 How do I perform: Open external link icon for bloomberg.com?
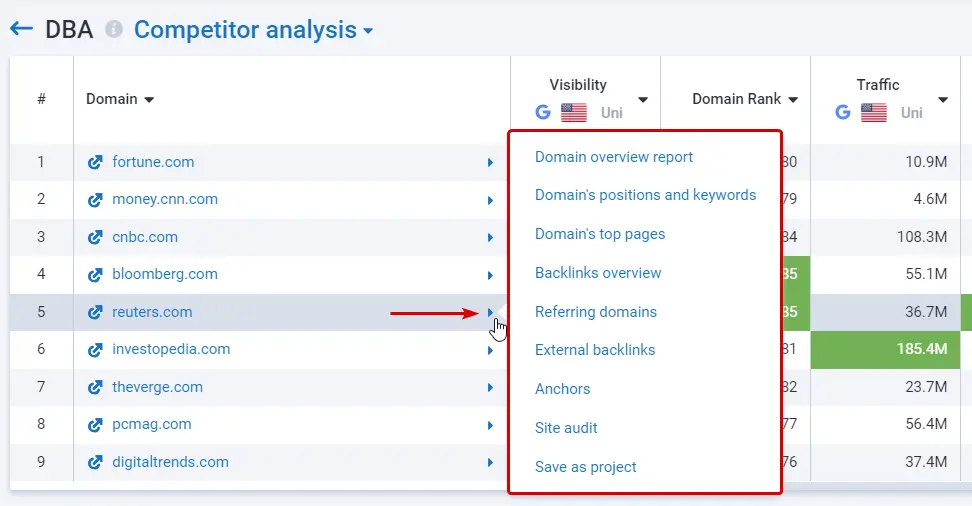point(95,275)
